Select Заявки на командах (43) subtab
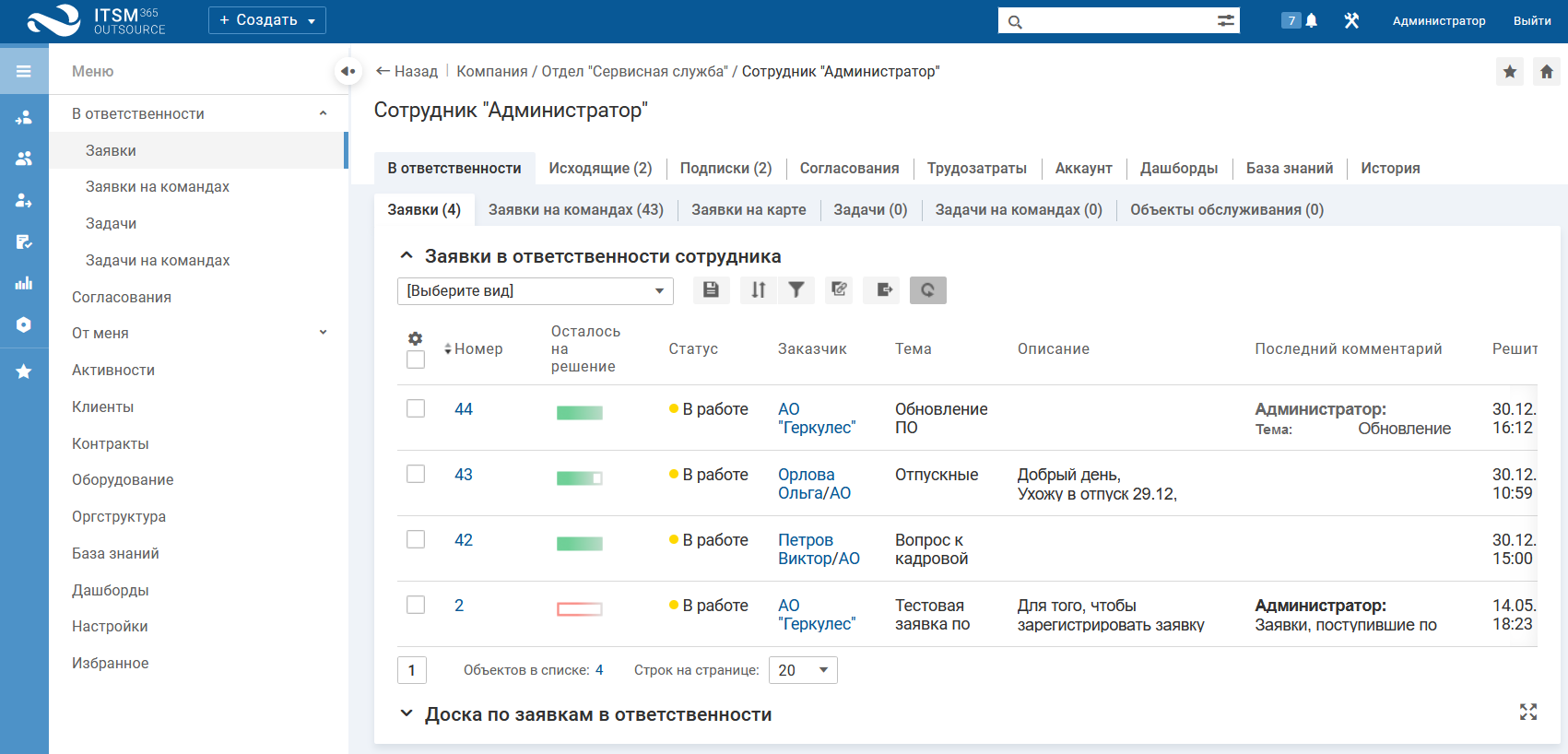This screenshot has height=754, width=1568. pos(576,209)
